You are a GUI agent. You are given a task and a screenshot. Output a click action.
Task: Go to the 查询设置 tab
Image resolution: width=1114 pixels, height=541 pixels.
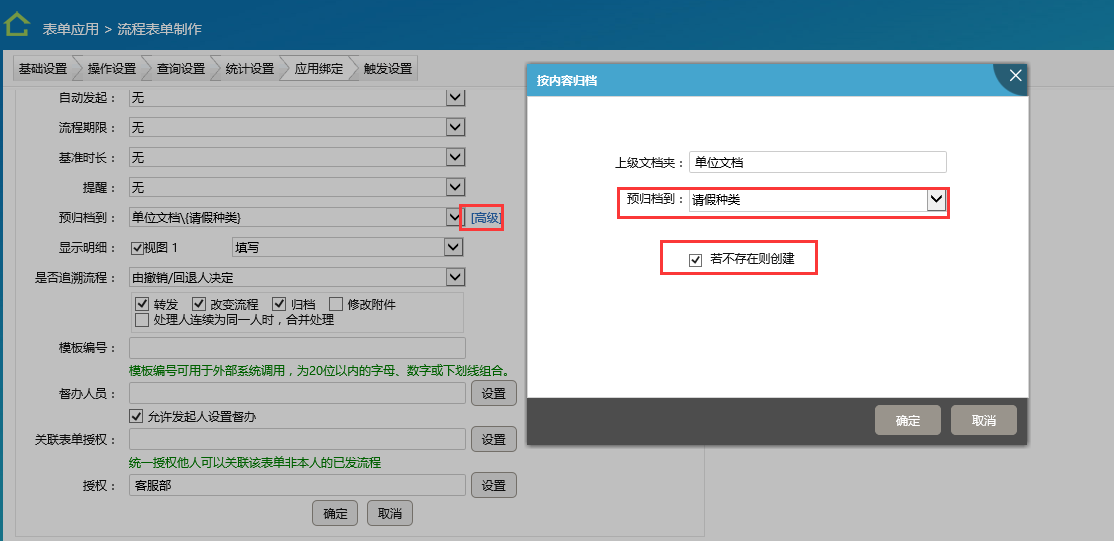pyautogui.click(x=180, y=69)
